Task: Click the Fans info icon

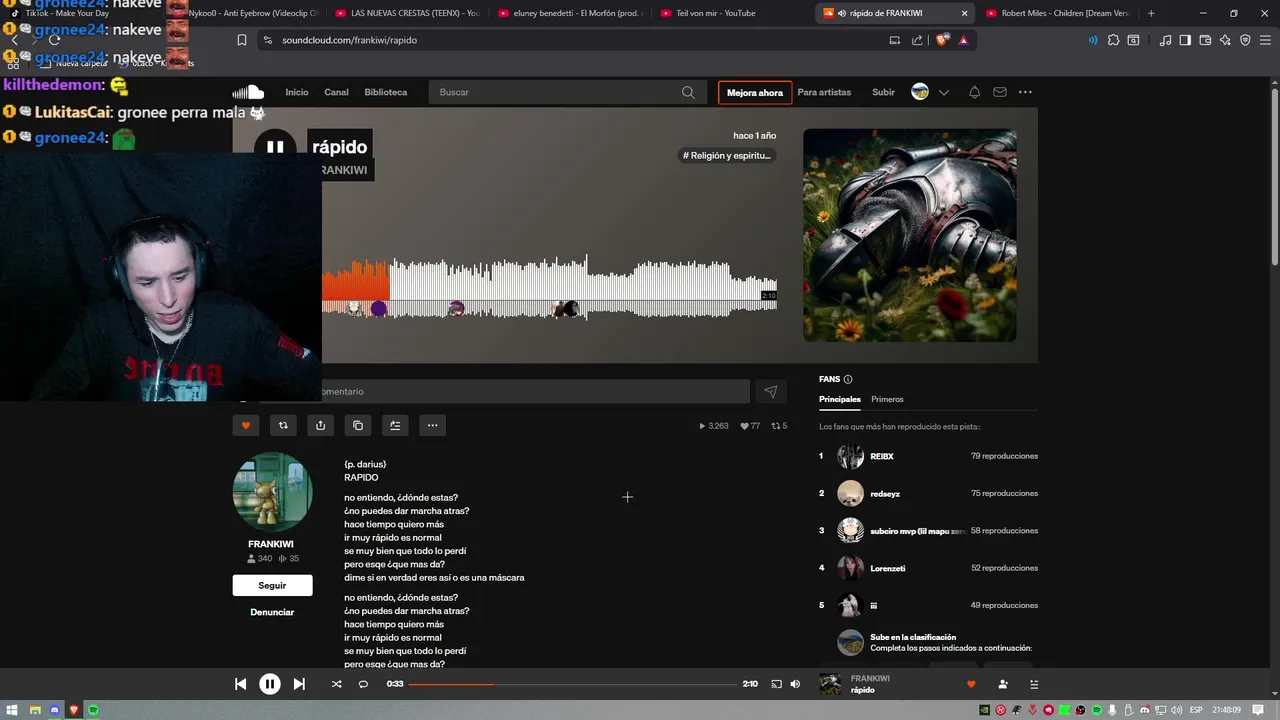Action: coord(848,379)
